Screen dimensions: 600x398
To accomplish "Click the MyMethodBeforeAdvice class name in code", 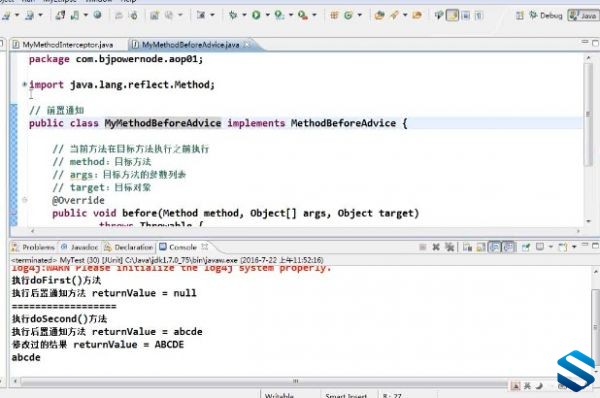I will (163, 123).
